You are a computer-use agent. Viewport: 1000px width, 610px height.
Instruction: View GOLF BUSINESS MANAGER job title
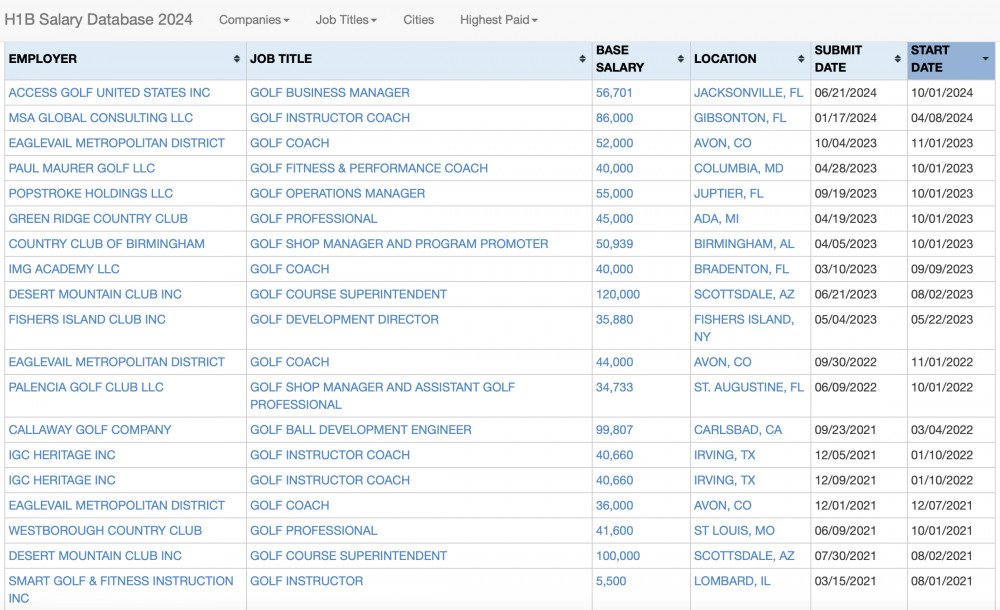point(330,93)
